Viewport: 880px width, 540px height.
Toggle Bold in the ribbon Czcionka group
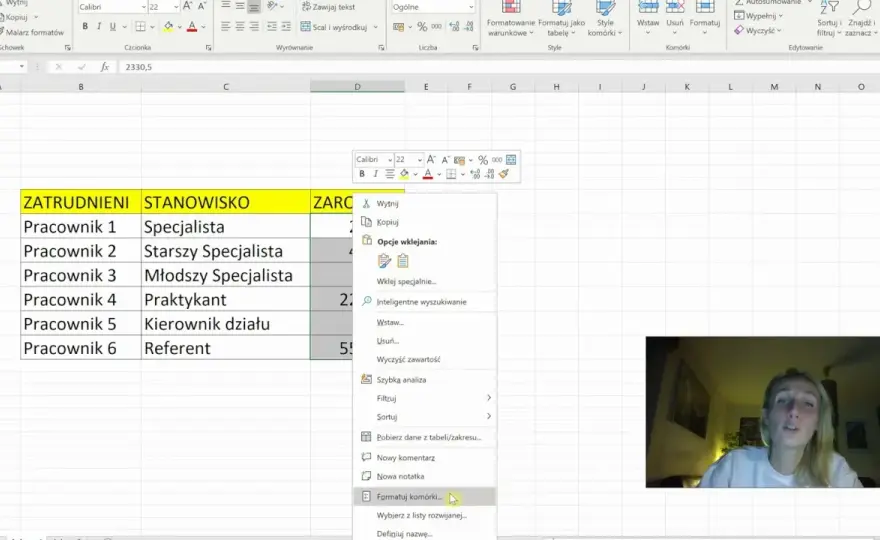85,26
